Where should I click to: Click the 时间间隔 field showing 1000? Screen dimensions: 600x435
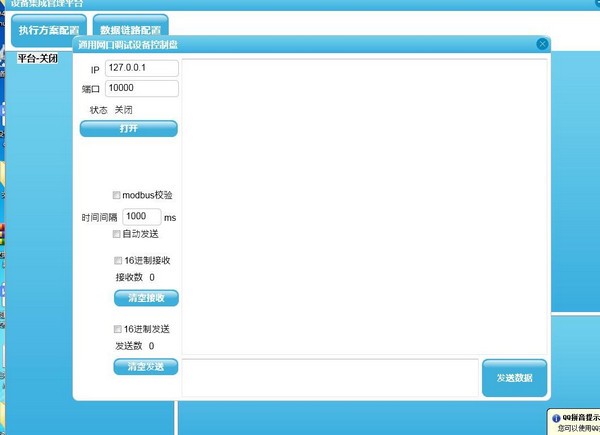click(141, 216)
